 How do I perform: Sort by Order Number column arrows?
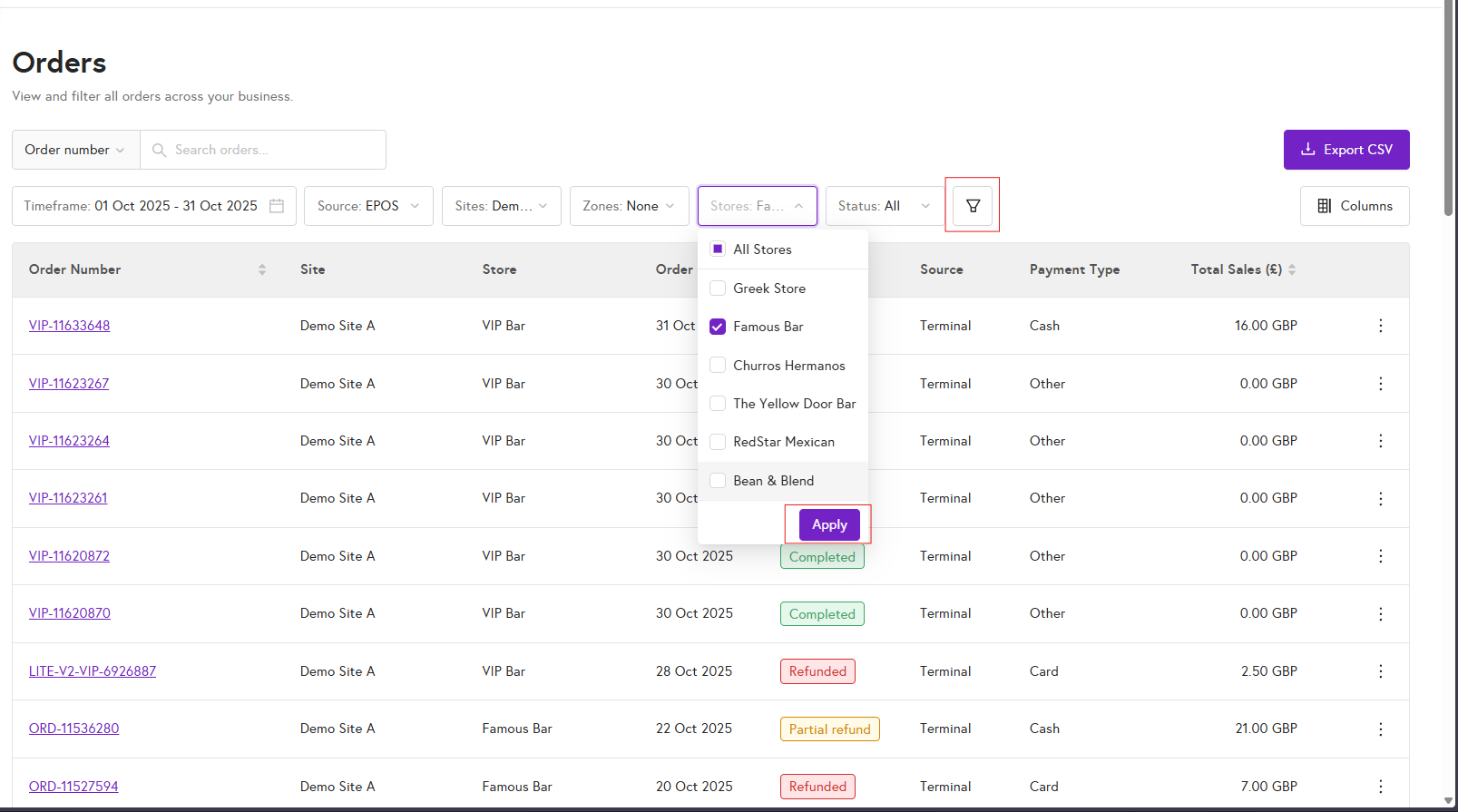(262, 269)
